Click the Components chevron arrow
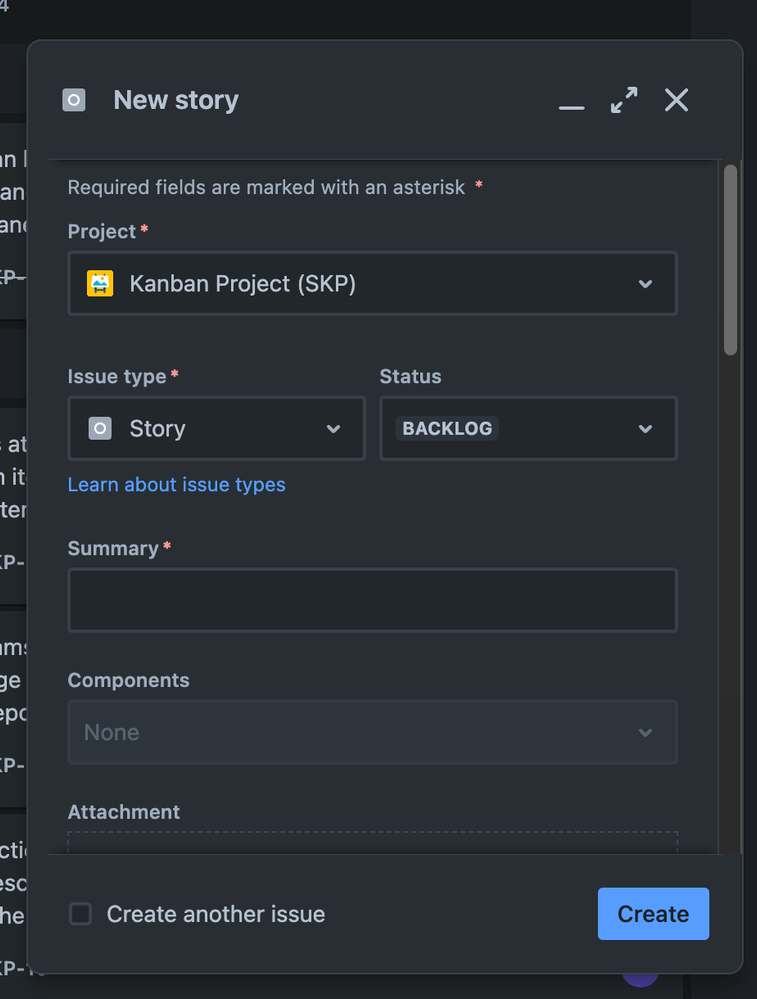The height and width of the screenshot is (999, 757). [645, 733]
